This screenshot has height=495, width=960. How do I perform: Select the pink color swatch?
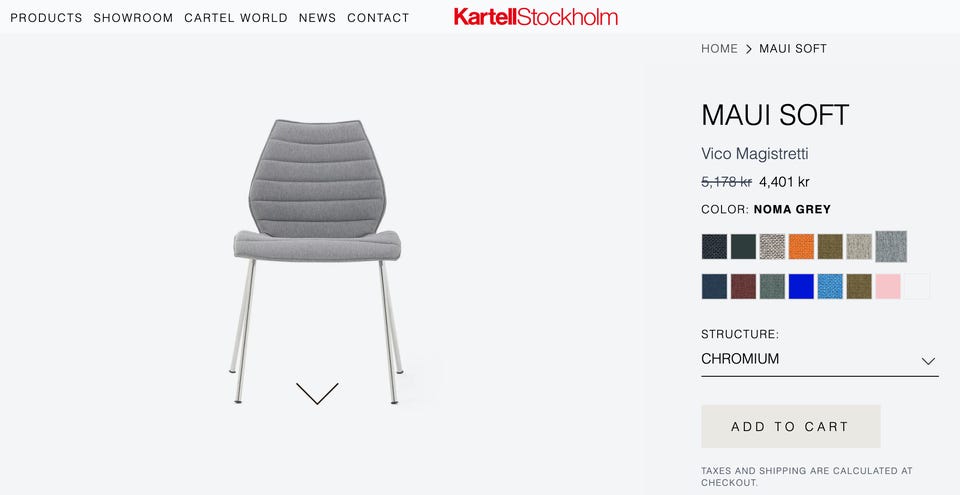(888, 286)
